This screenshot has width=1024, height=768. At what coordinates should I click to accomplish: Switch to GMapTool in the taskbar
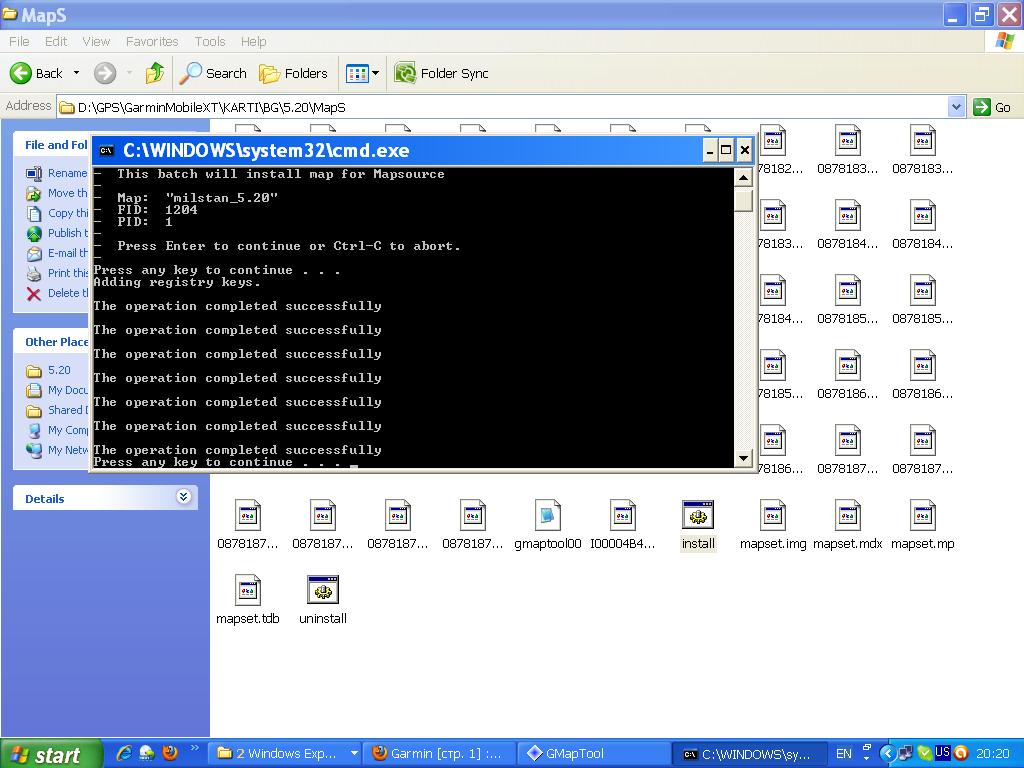[x=592, y=754]
